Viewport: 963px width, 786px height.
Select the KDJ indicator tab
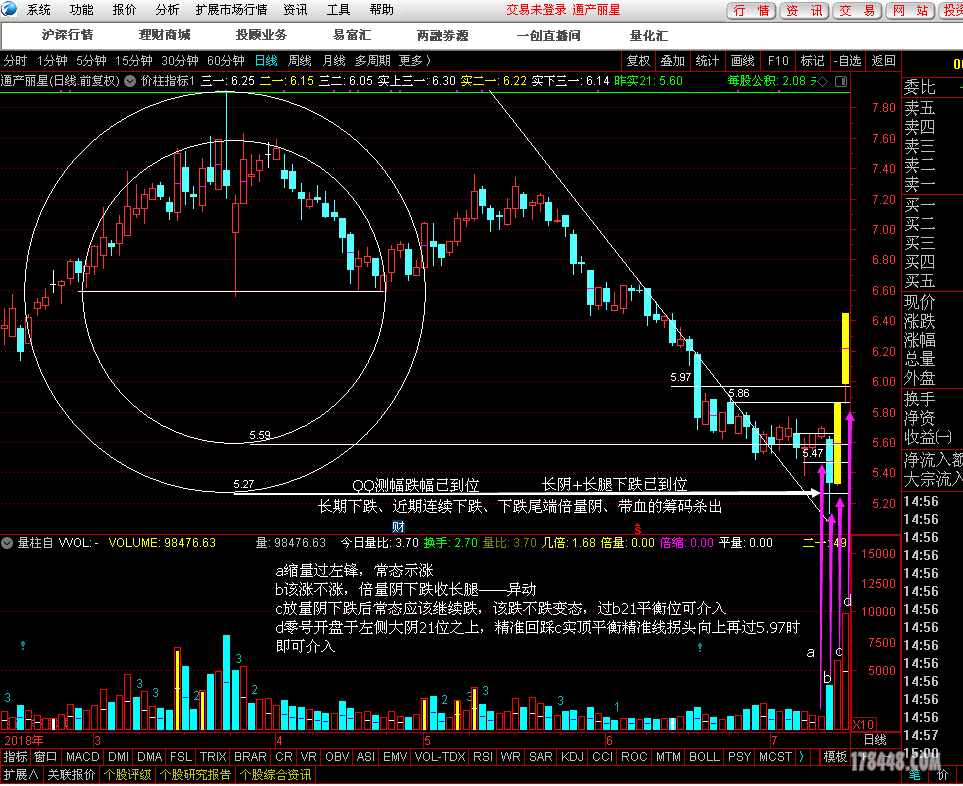(x=572, y=757)
